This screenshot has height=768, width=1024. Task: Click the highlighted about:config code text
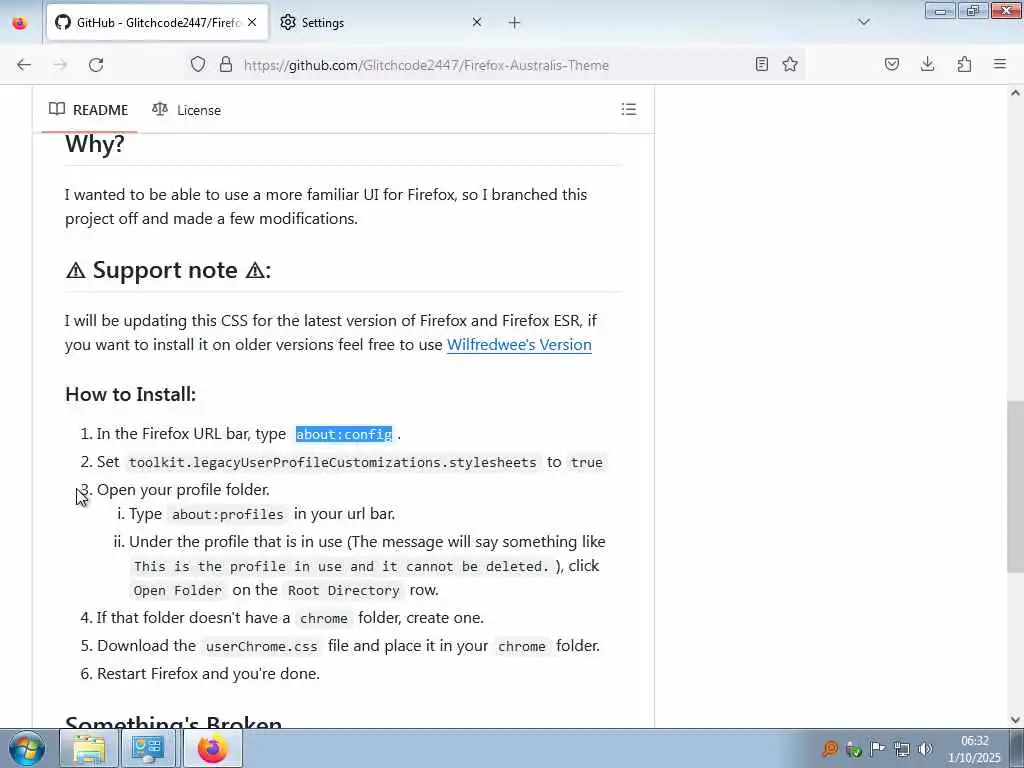(x=344, y=434)
